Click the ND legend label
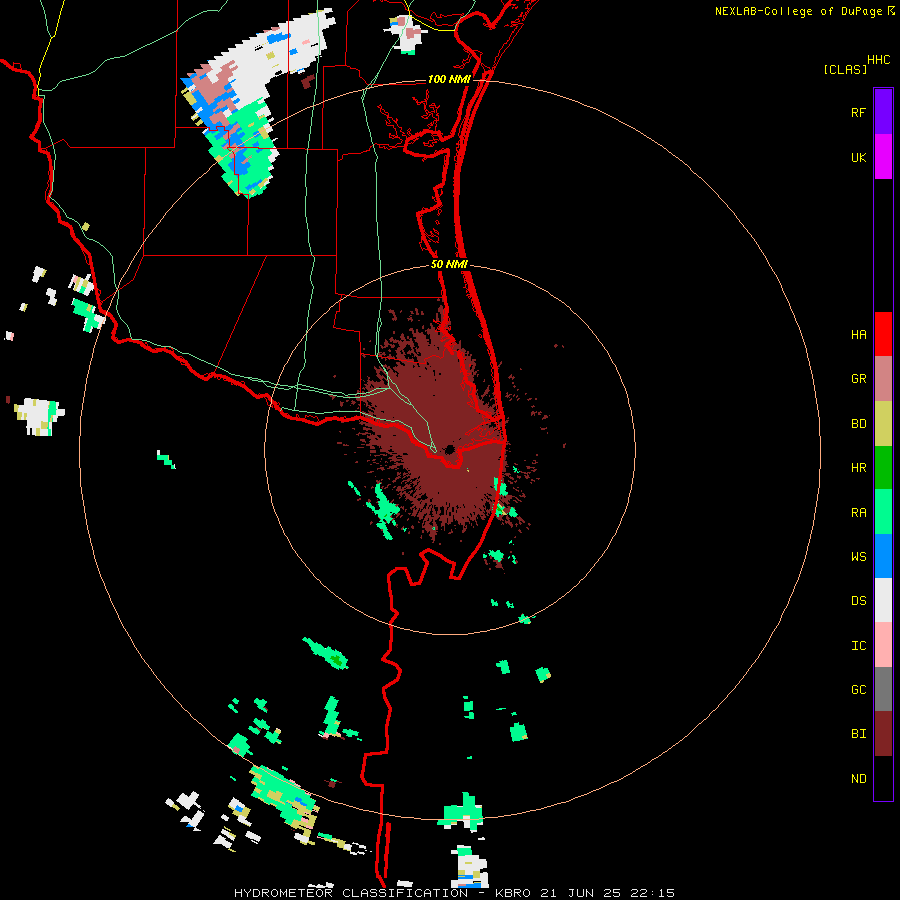 click(858, 779)
